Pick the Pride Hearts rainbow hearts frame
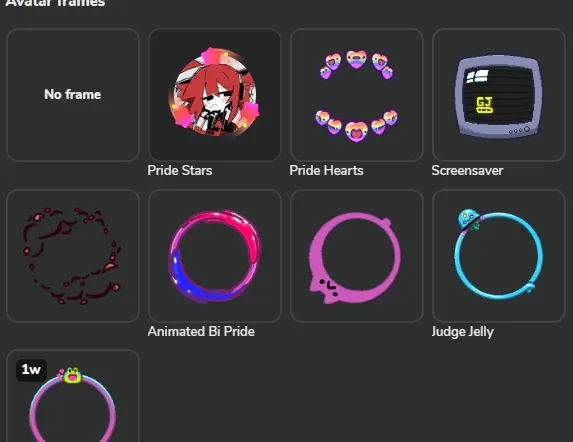The image size is (573, 442). 357,95
